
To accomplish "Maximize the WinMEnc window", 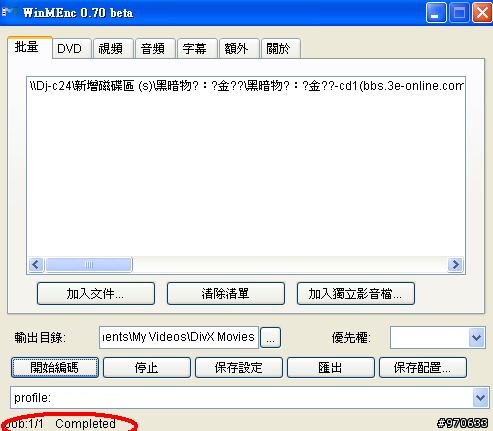I will pos(459,13).
